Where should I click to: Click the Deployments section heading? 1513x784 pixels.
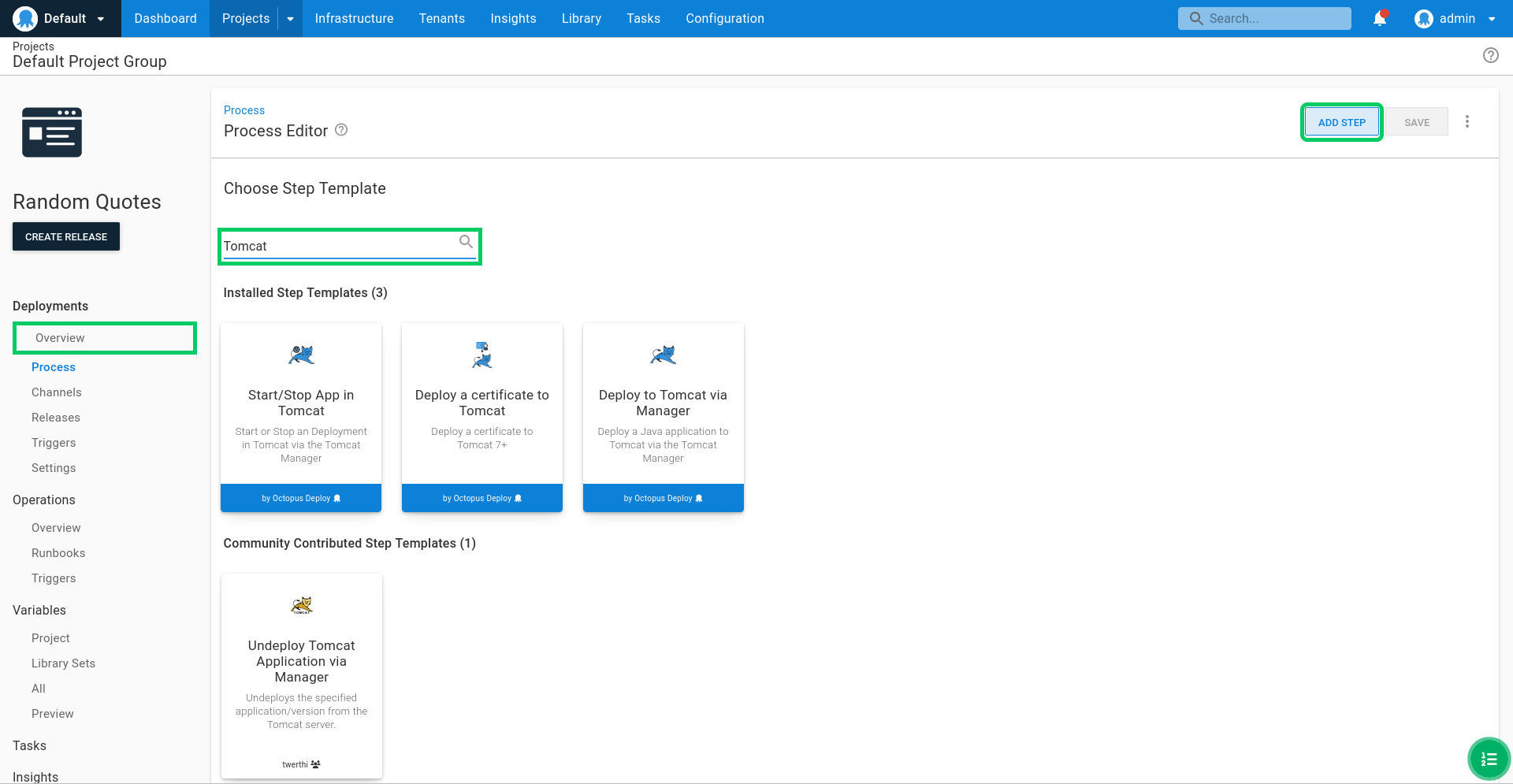50,306
